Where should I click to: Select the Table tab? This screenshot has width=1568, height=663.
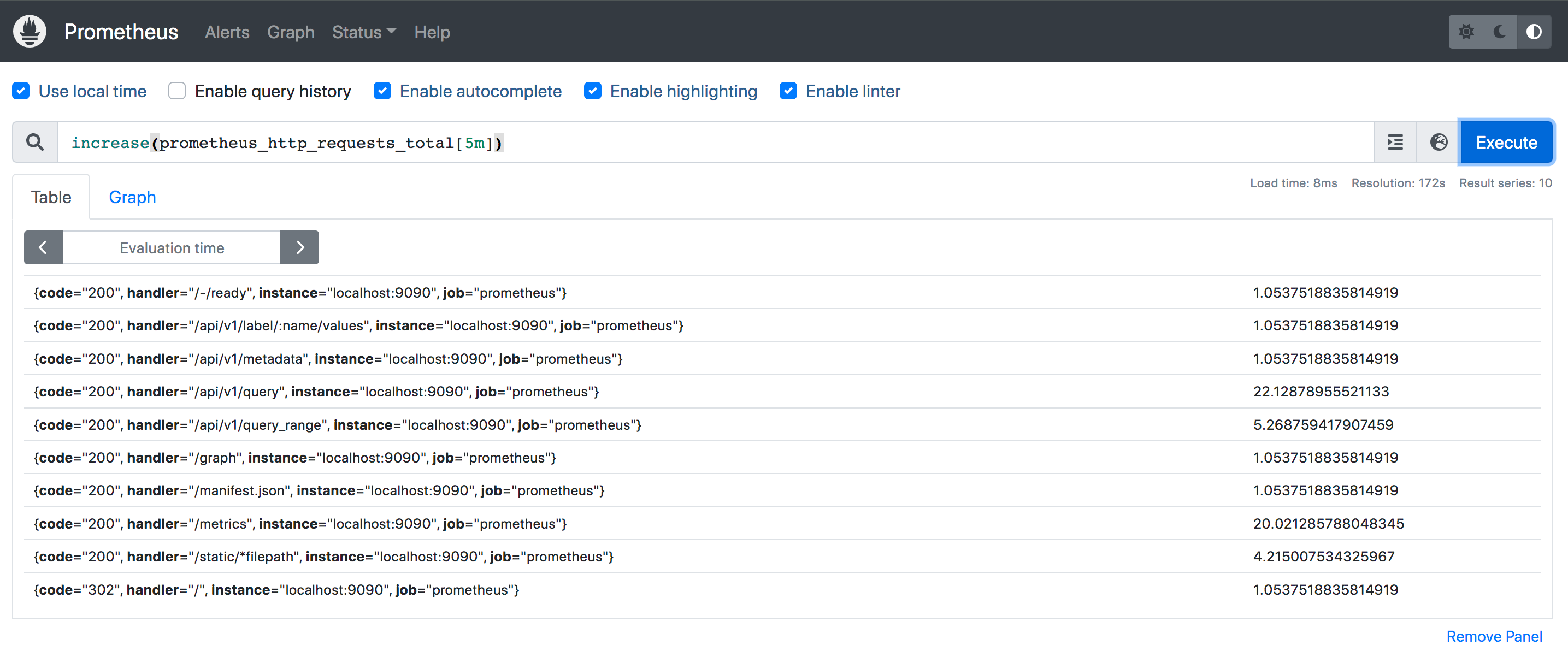coord(51,197)
